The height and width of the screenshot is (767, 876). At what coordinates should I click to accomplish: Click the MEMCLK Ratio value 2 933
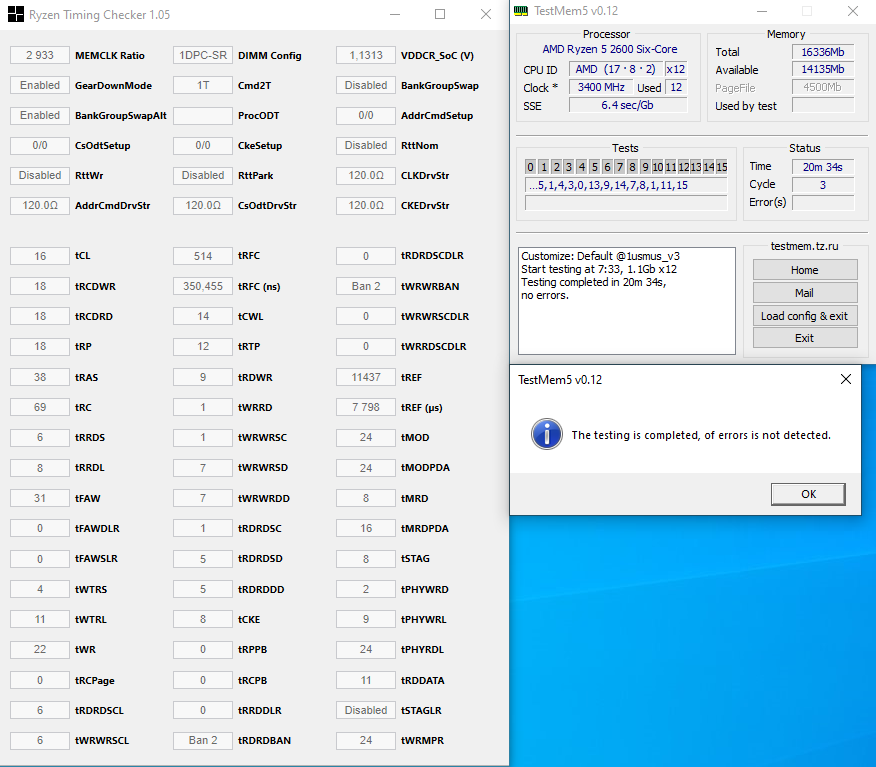point(40,55)
